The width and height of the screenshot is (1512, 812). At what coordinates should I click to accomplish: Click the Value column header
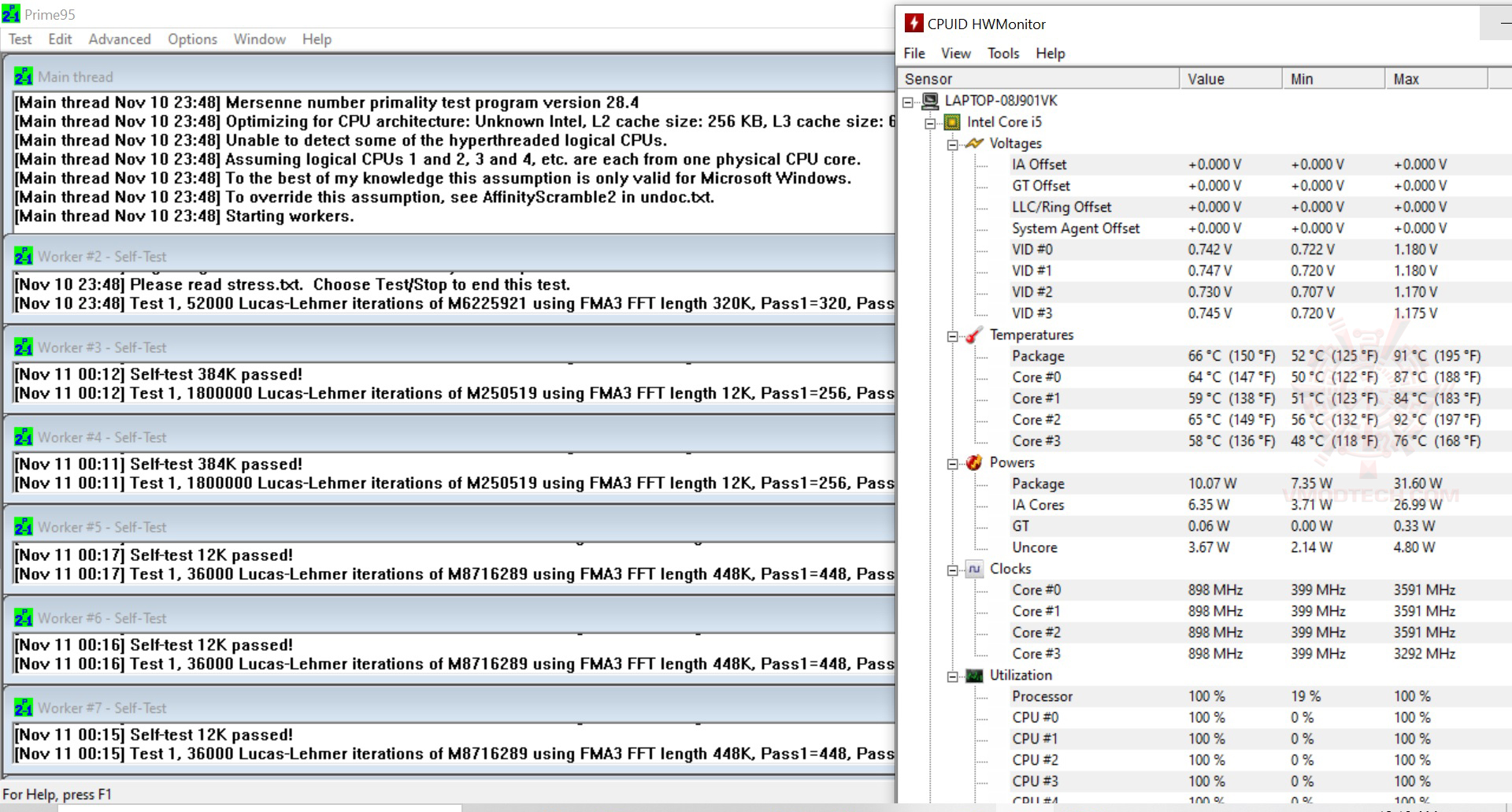[x=1231, y=79]
